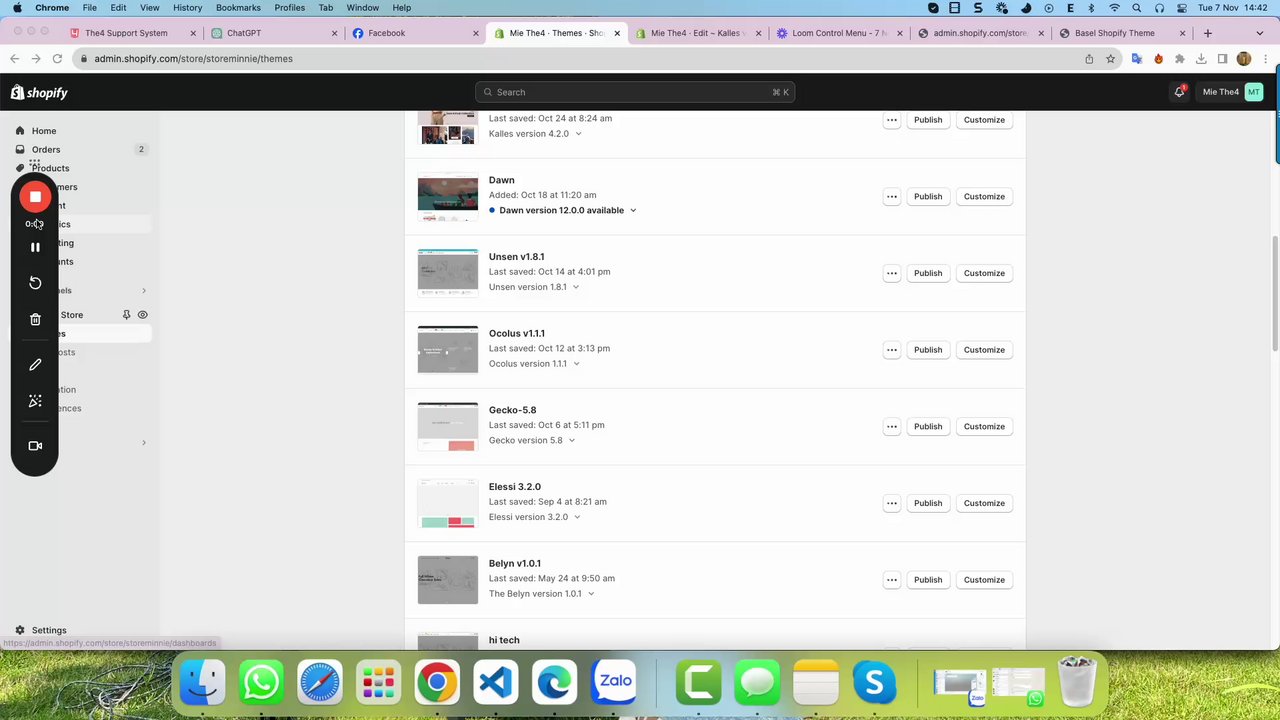Publish the Dawn theme
This screenshot has width=1280, height=720.
click(x=928, y=197)
